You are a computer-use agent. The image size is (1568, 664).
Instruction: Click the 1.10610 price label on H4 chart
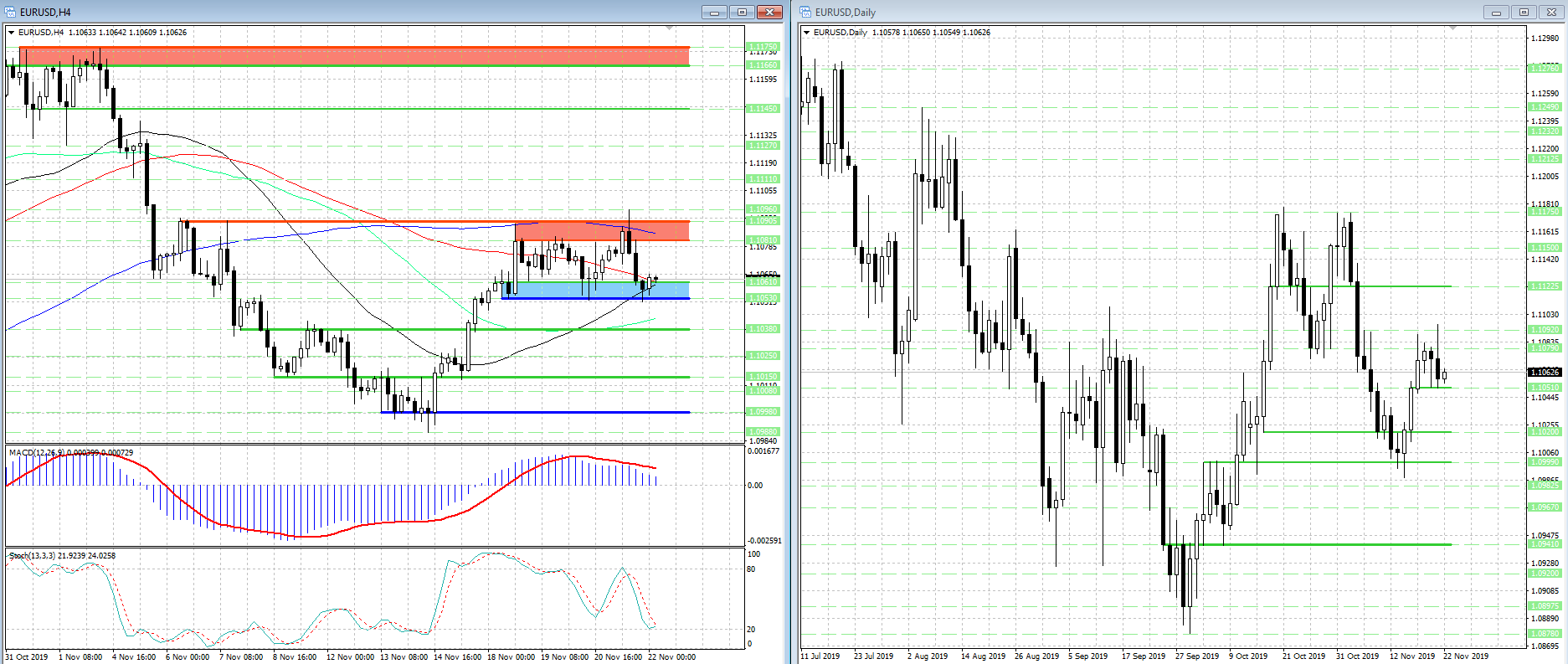click(x=763, y=282)
